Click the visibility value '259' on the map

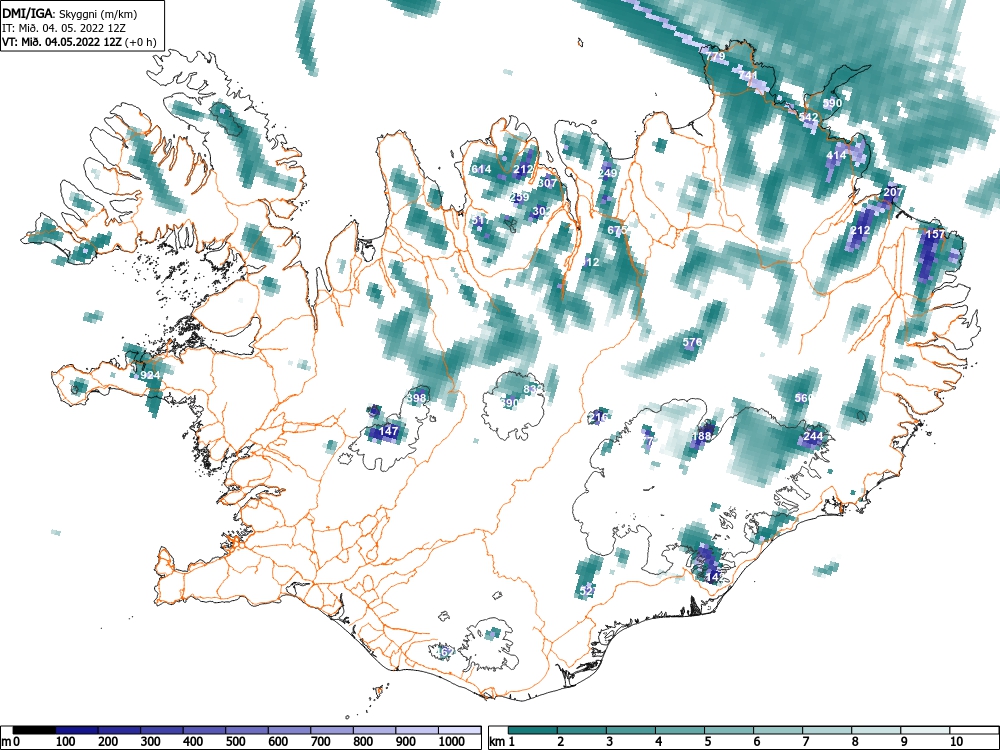click(520, 197)
